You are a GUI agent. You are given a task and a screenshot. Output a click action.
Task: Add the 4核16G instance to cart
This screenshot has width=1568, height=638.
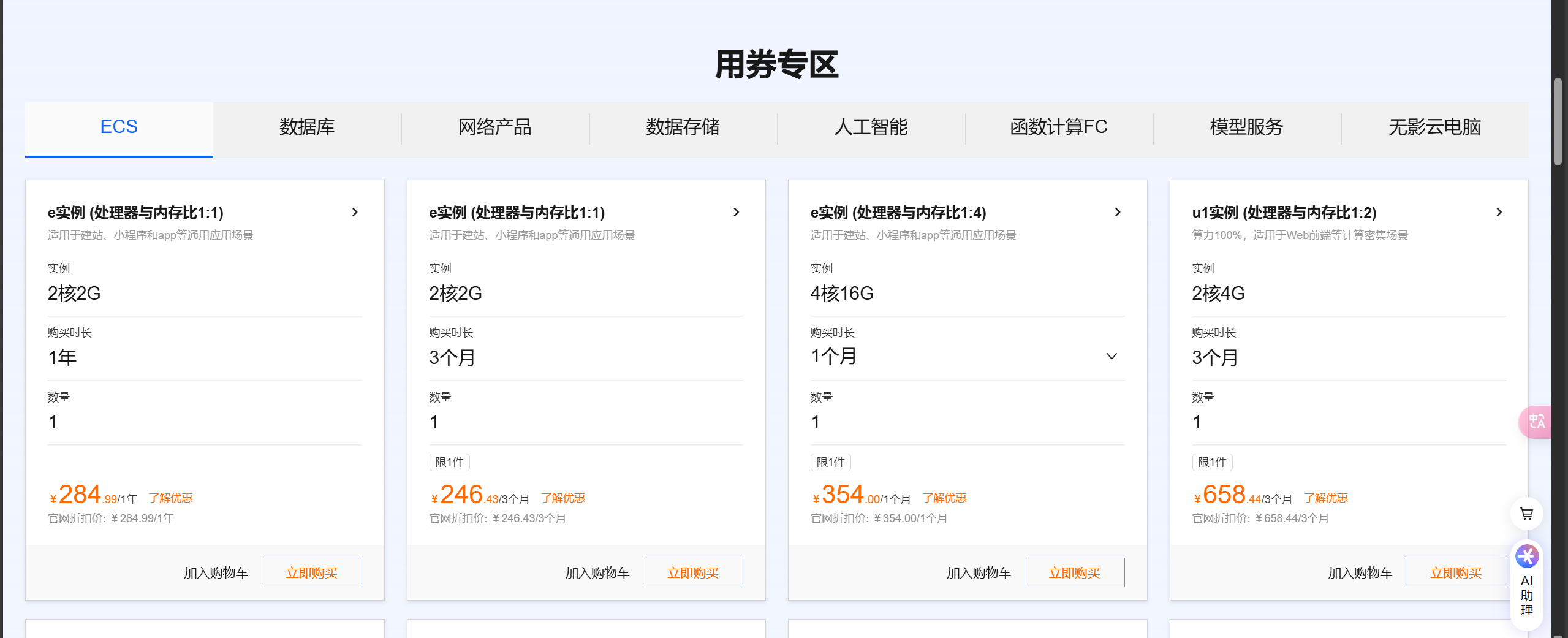[x=979, y=573]
